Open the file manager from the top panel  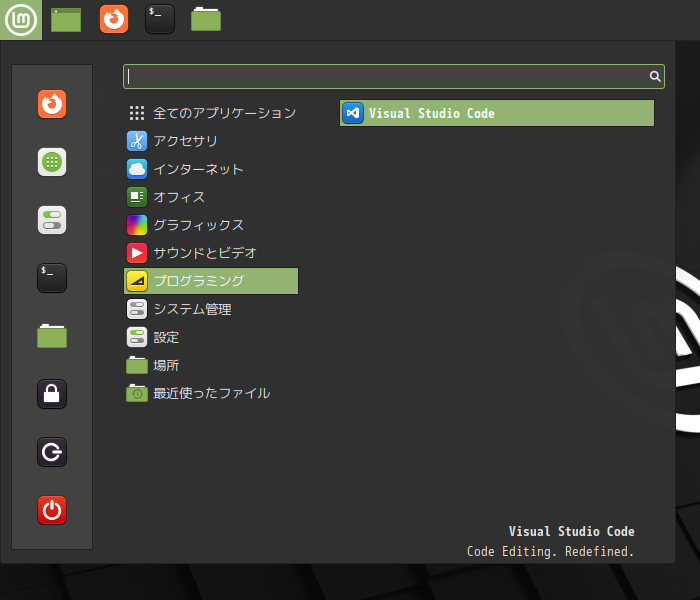pyautogui.click(x=206, y=20)
